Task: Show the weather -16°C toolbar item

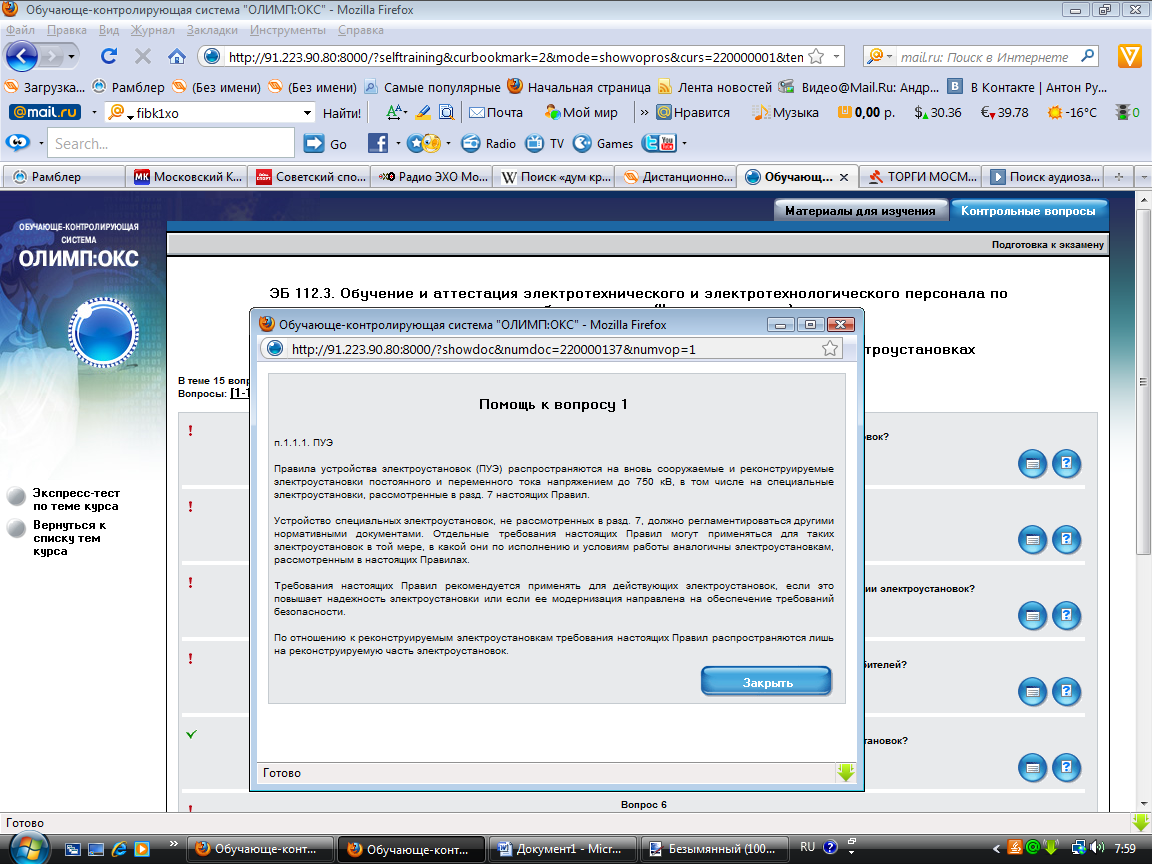Action: tap(1072, 112)
